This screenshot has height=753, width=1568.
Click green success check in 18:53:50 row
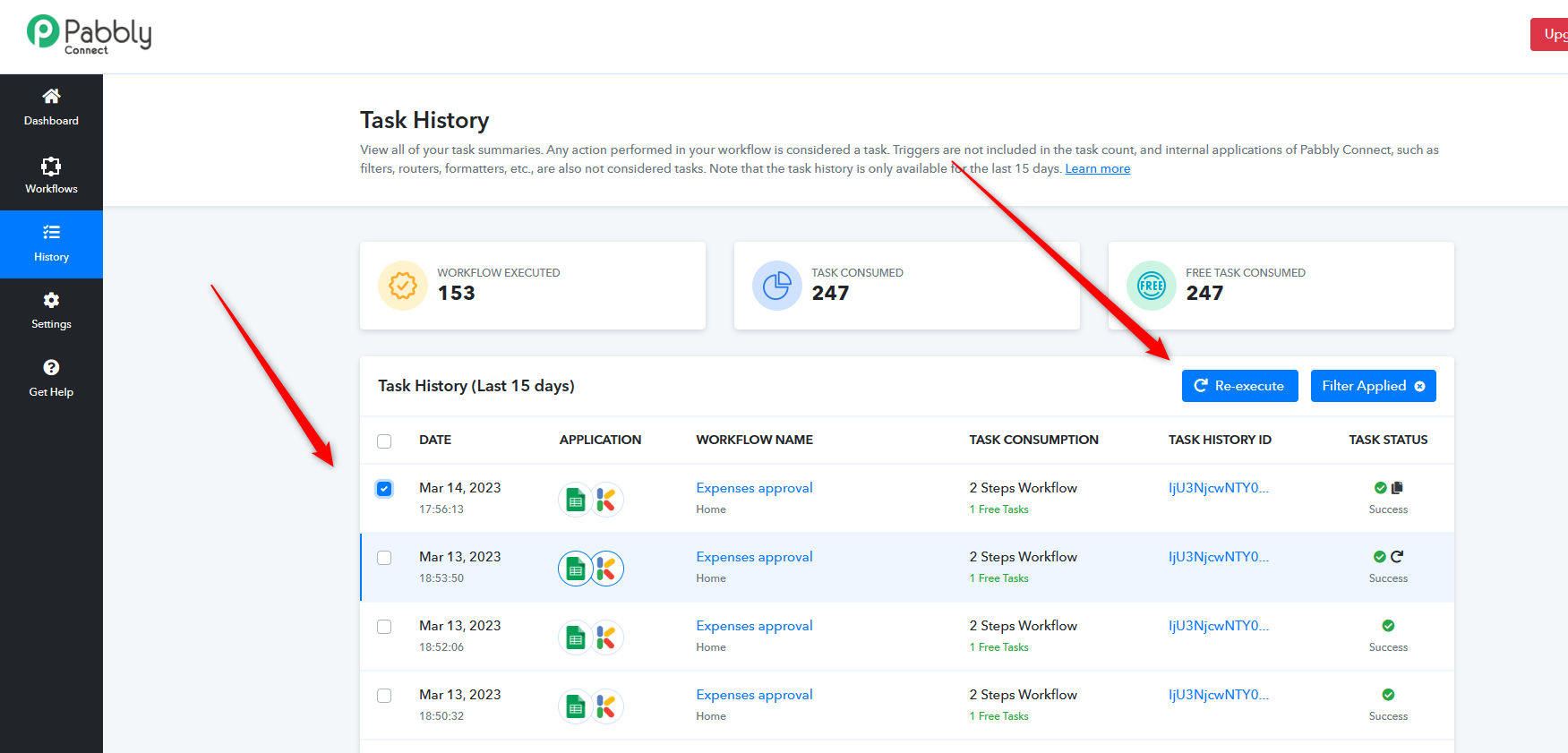(x=1380, y=557)
